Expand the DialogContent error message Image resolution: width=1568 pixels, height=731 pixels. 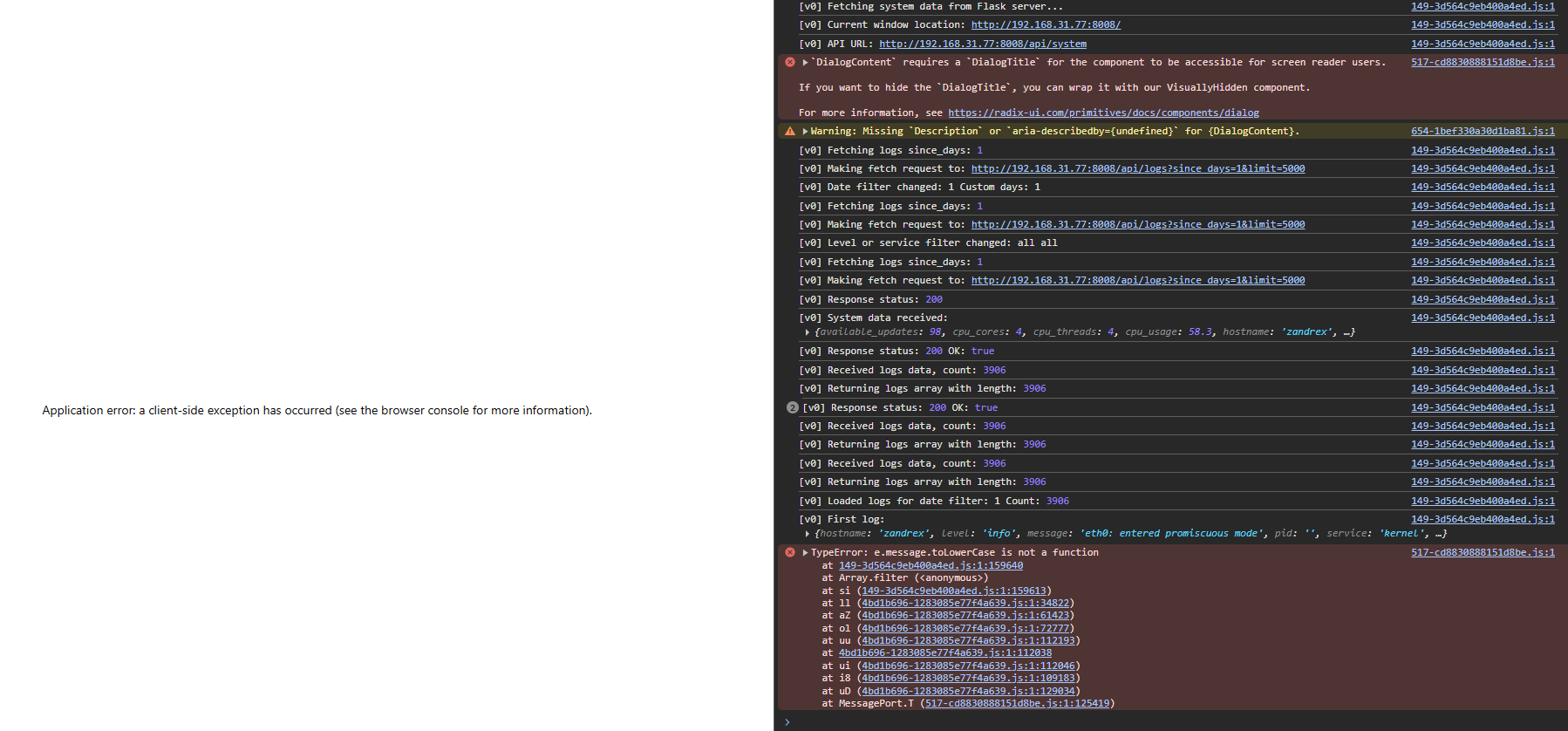(805, 63)
